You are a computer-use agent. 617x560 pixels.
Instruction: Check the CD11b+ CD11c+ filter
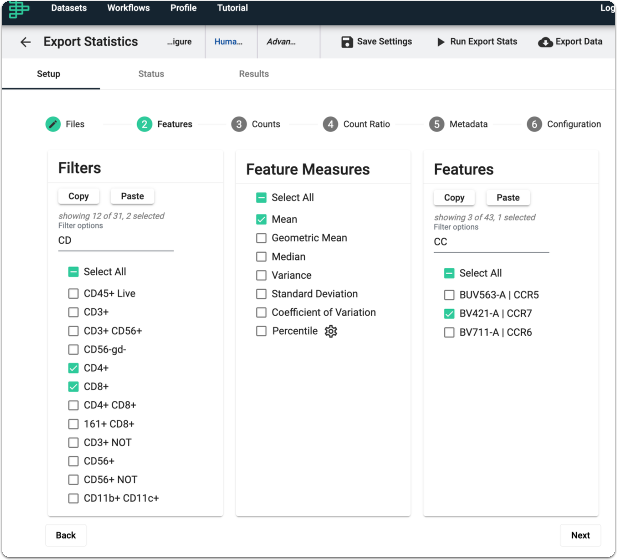pos(73,499)
